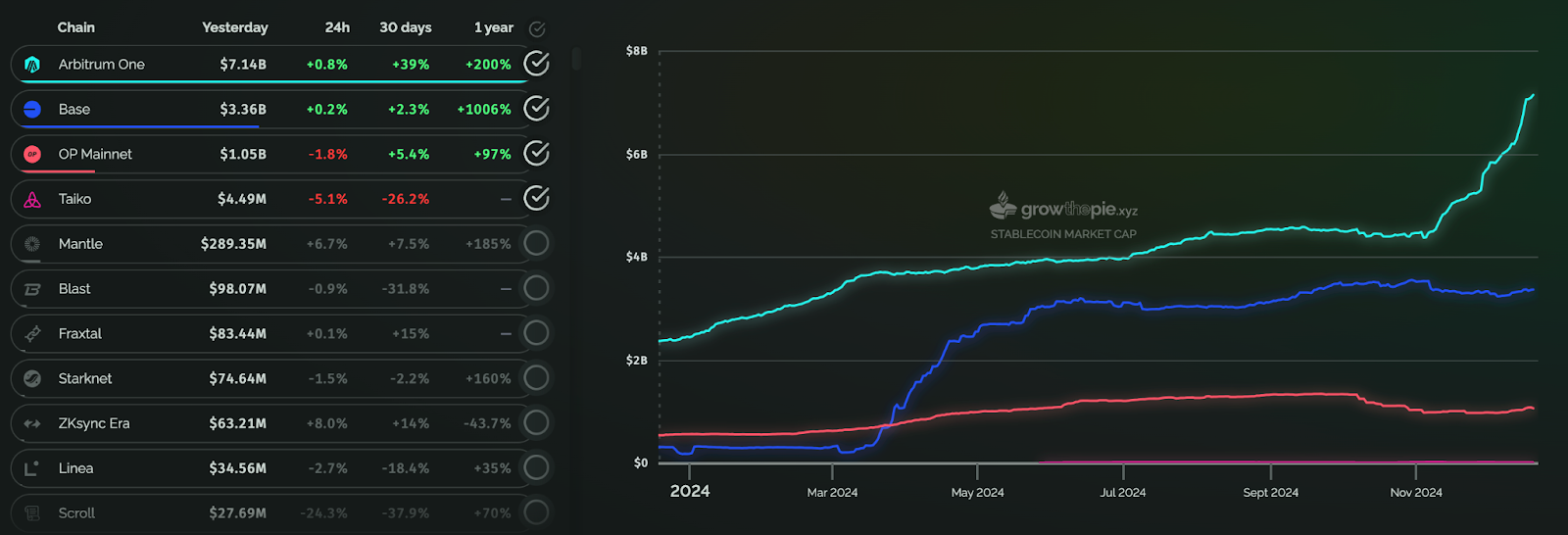Image resolution: width=1568 pixels, height=535 pixels.
Task: Sort table by 30 days column
Action: [405, 27]
